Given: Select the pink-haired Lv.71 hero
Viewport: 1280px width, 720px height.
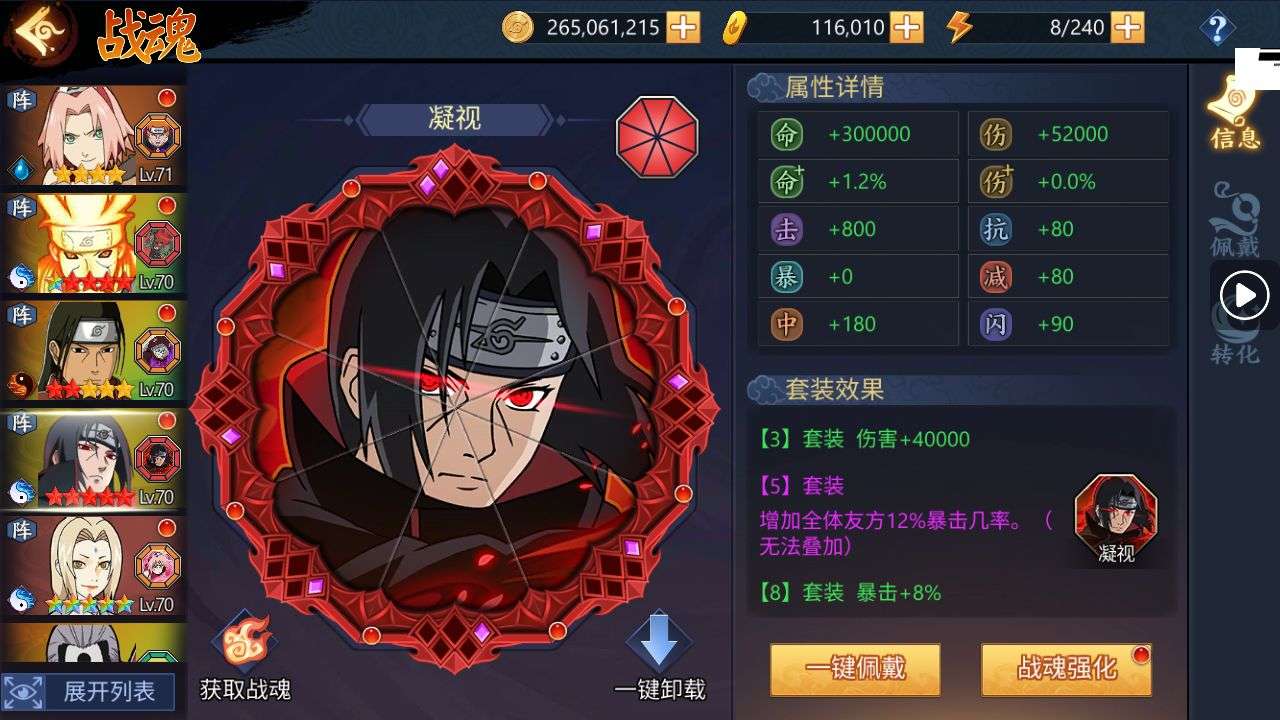Looking at the screenshot, I should pyautogui.click(x=93, y=136).
